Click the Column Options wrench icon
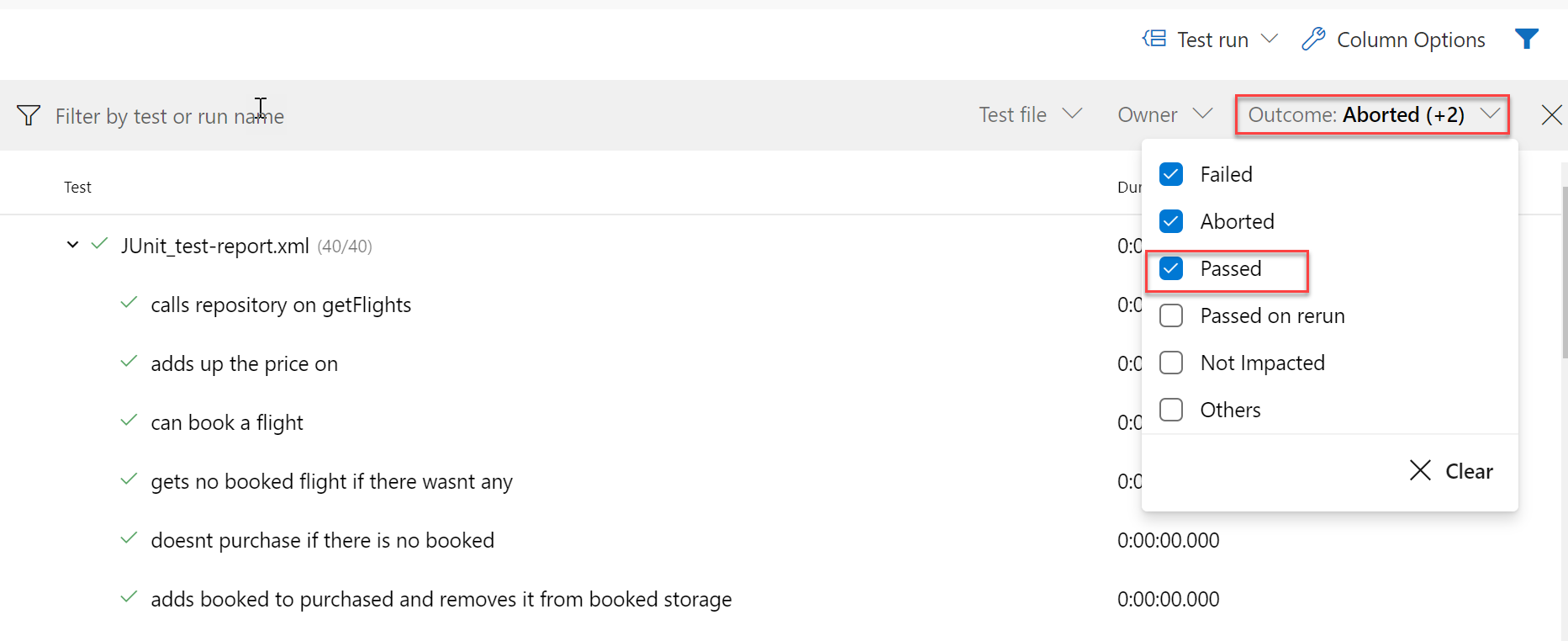The height and width of the screenshot is (641, 1568). tap(1313, 39)
